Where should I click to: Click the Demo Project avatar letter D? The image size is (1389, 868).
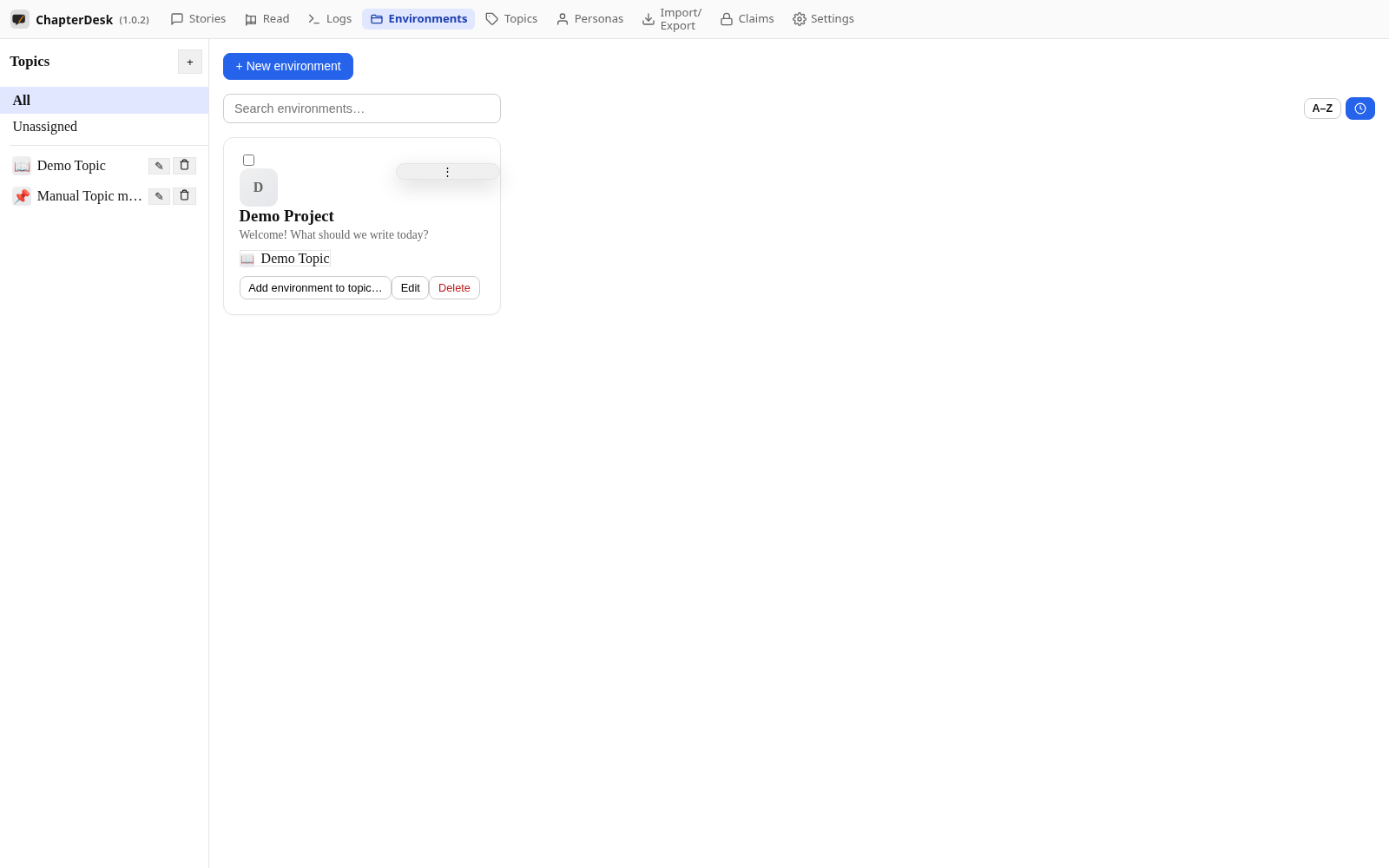point(259,187)
